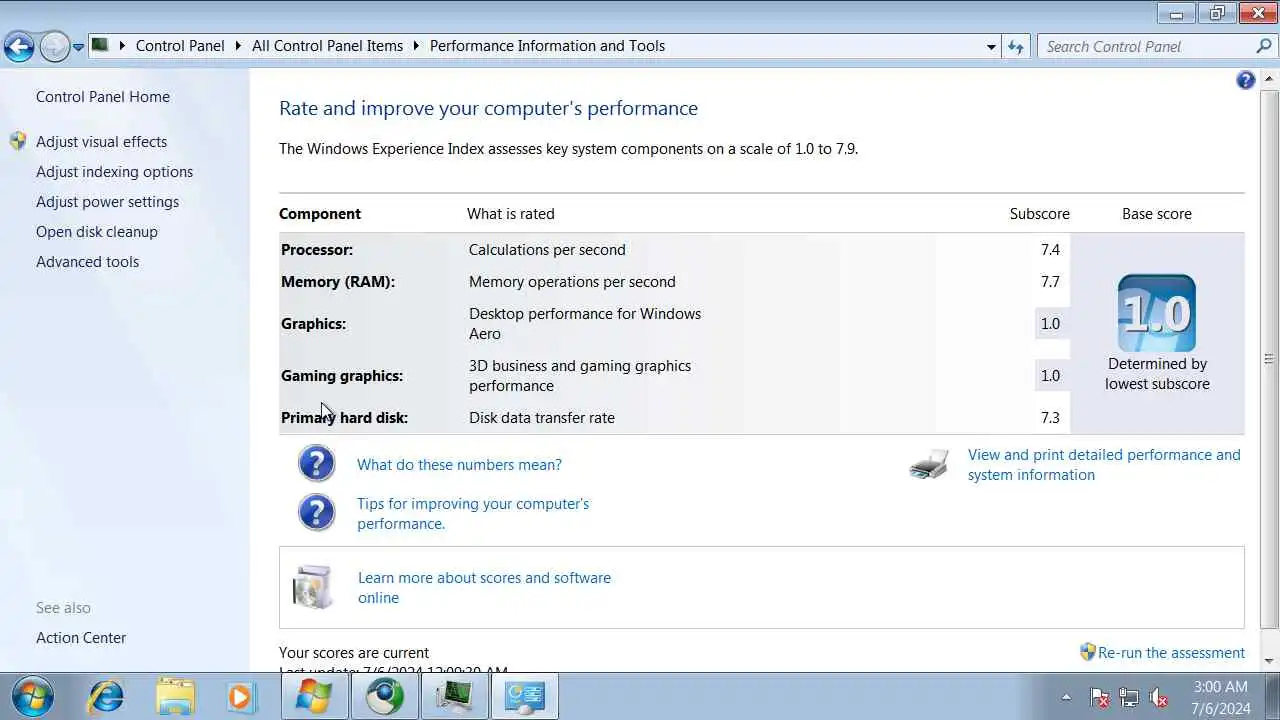Expand the arrow before Control Panel breadcrumb
The image size is (1280, 720).
point(123,46)
